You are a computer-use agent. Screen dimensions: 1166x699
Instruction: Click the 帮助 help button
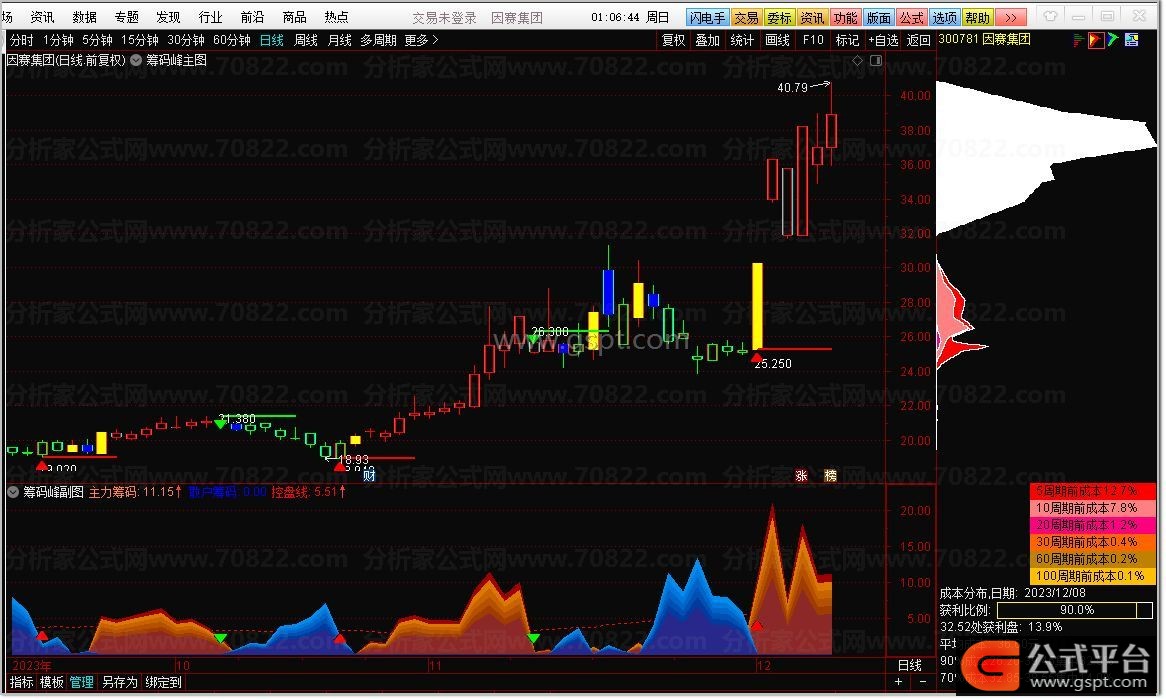coord(977,17)
